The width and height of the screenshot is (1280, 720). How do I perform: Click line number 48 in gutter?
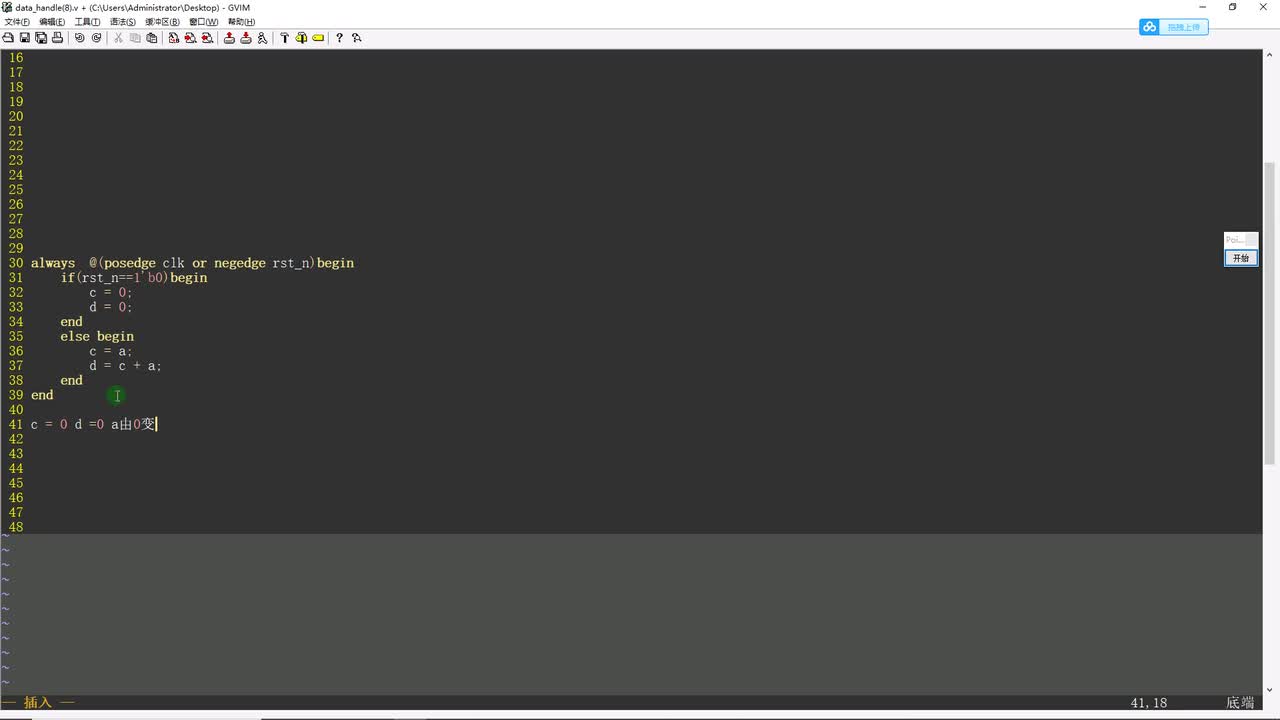16,527
